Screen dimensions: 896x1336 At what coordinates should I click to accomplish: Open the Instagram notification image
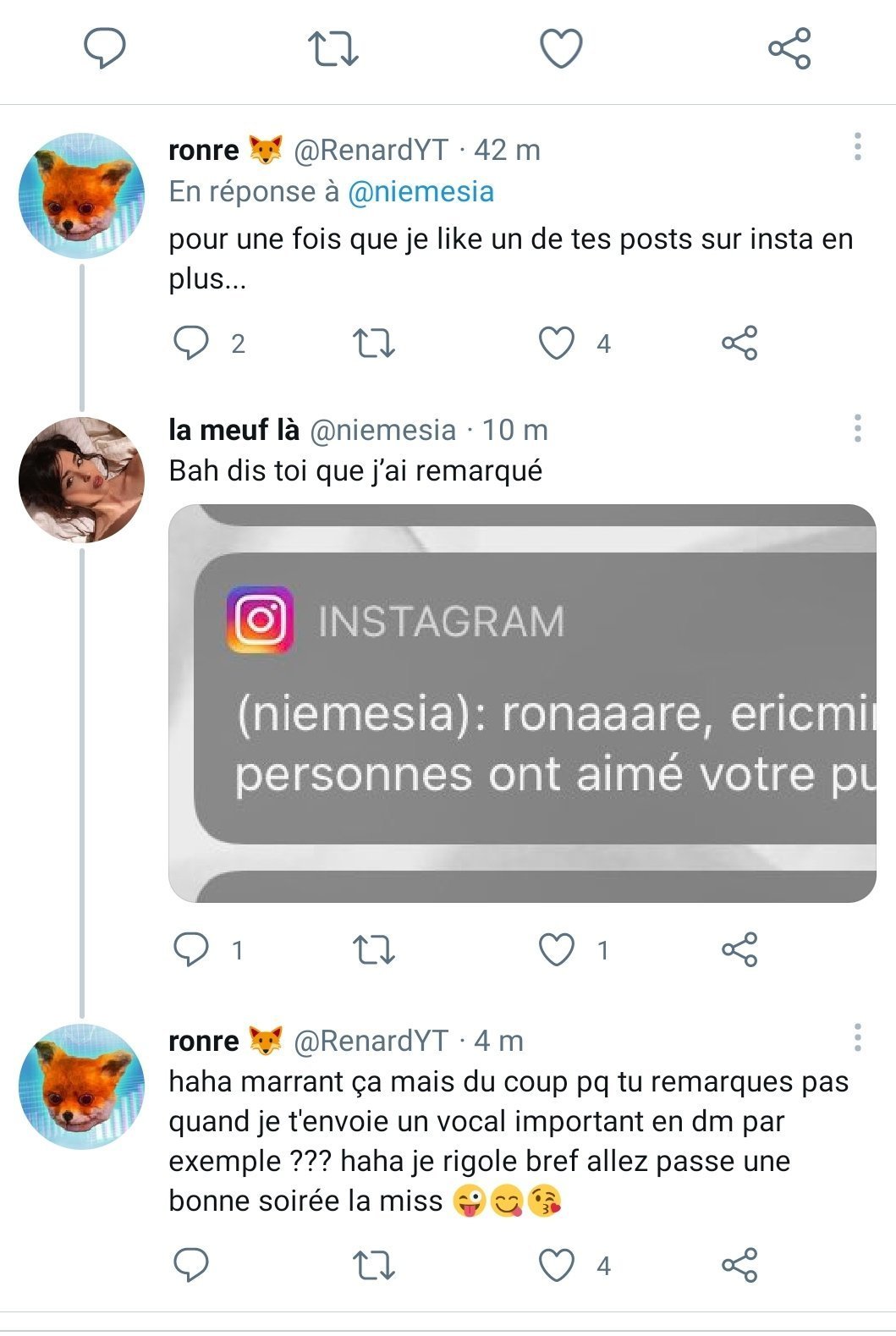point(522,703)
